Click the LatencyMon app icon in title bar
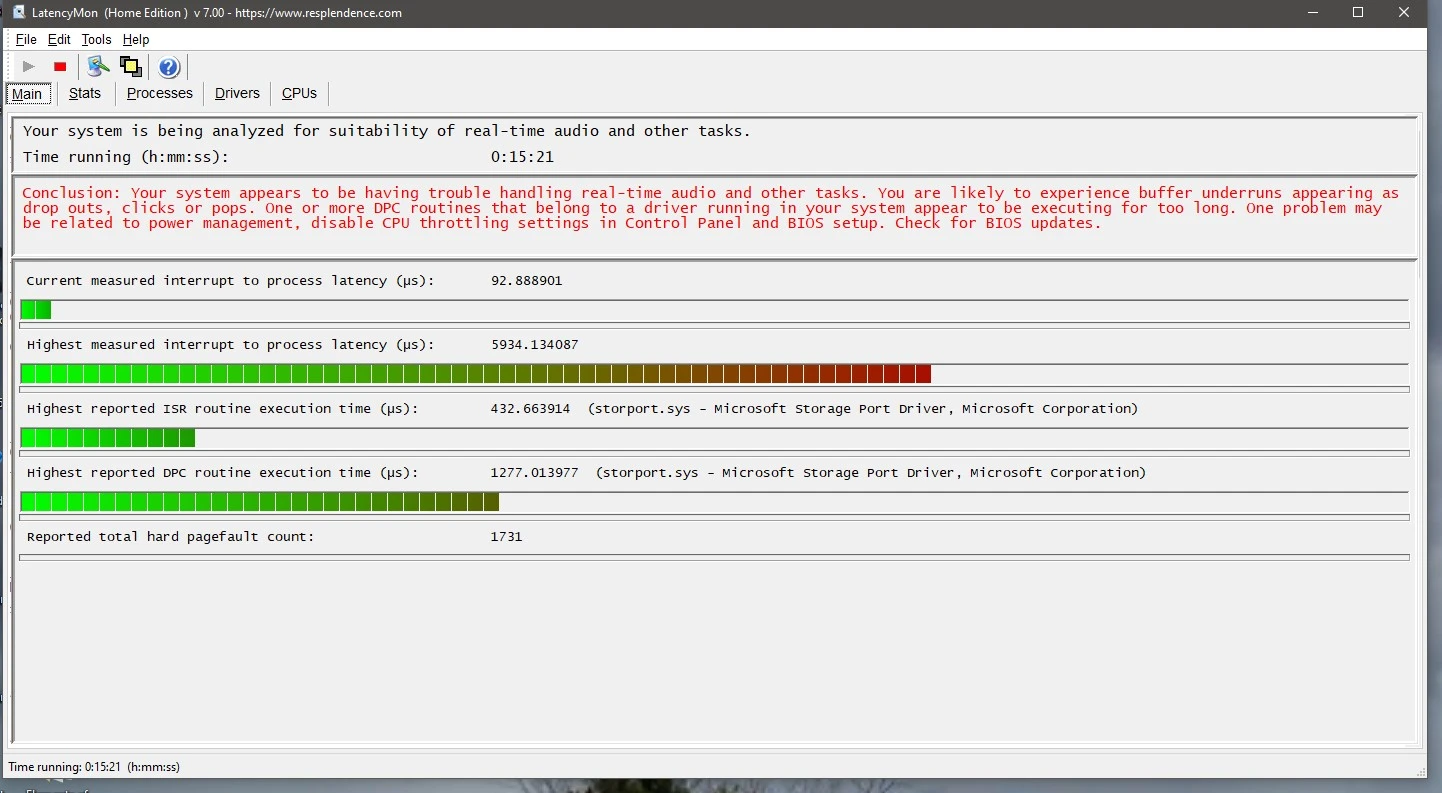Image resolution: width=1442 pixels, height=793 pixels. tap(18, 13)
